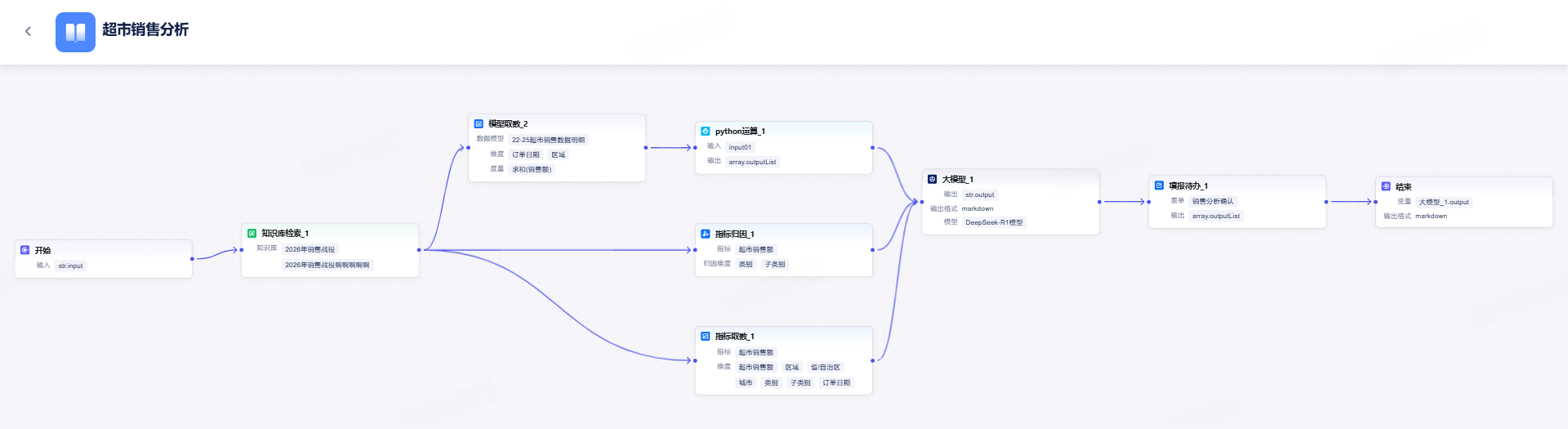Viewport: 1568px width, 429px height.
Task: Click the 2026年销售战役 knowledge base tag
Action: tap(310, 249)
